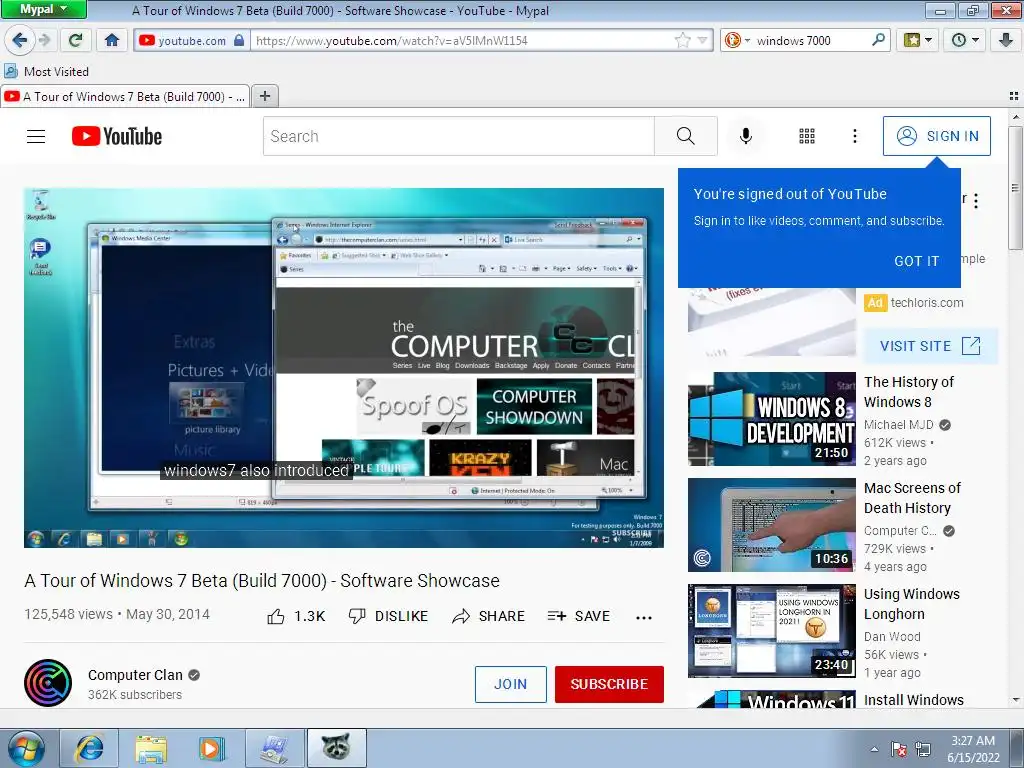The image size is (1024, 768).
Task: Reload the current page
Action: (75, 40)
